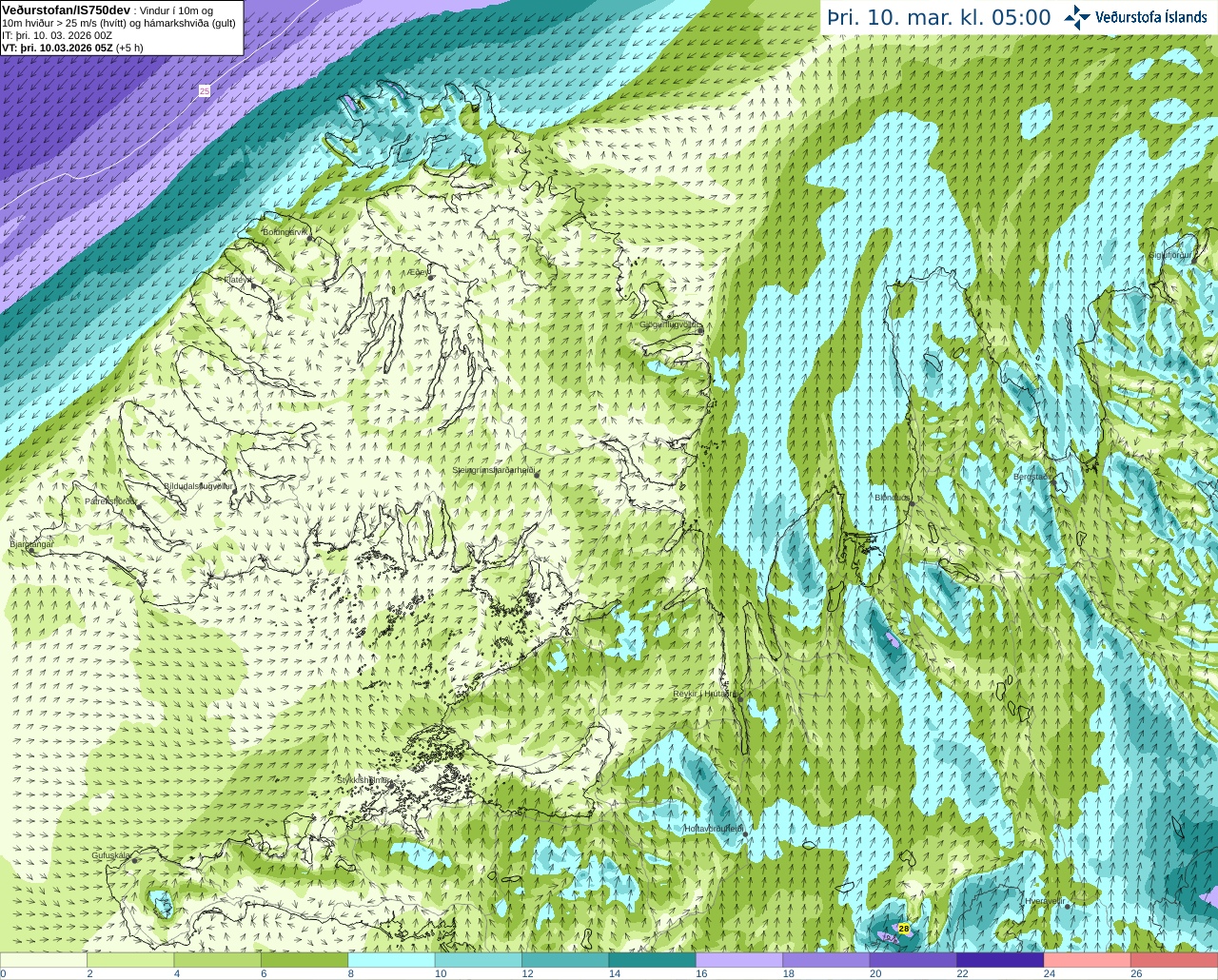Click the Veðurstofa Íslands logo icon
The width and height of the screenshot is (1218, 980).
pyautogui.click(x=1076, y=17)
